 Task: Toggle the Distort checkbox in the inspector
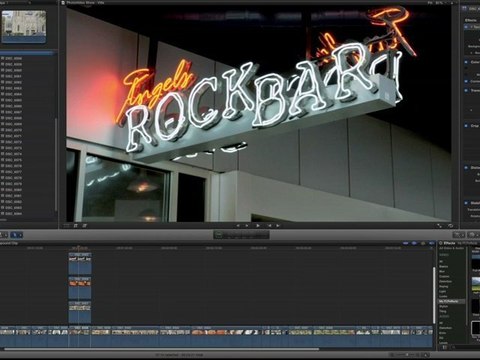click(x=466, y=168)
